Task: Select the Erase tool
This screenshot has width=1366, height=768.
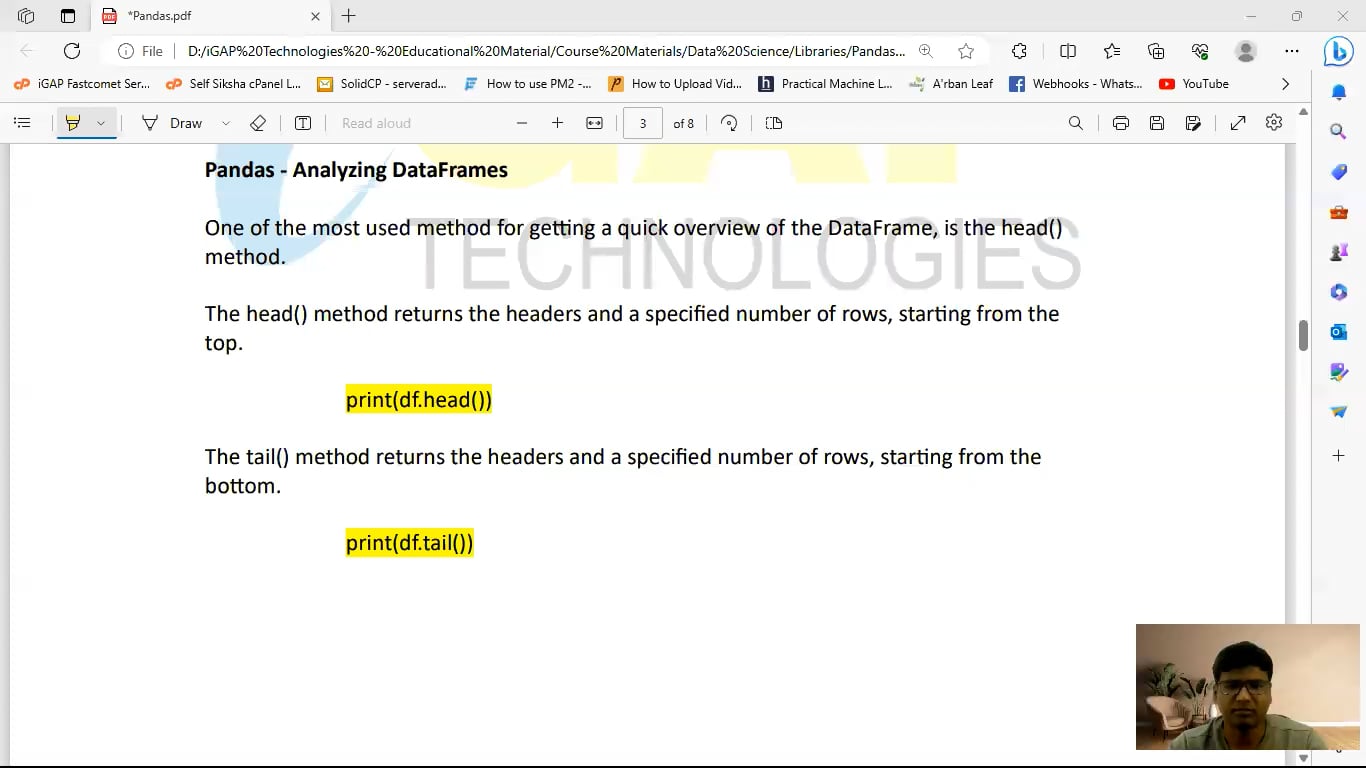Action: point(258,123)
